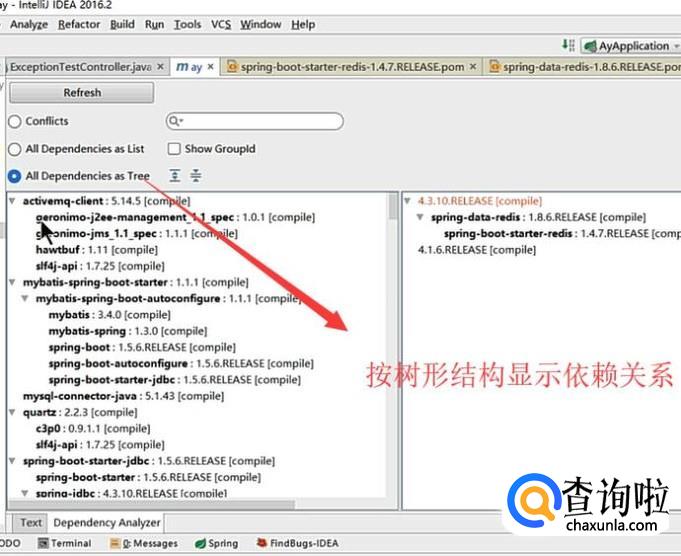Select geronimo-jms_1.1_spec : 1.1.1 dependency
Viewport: 681px width, 556px height.
pyautogui.click(x=137, y=233)
